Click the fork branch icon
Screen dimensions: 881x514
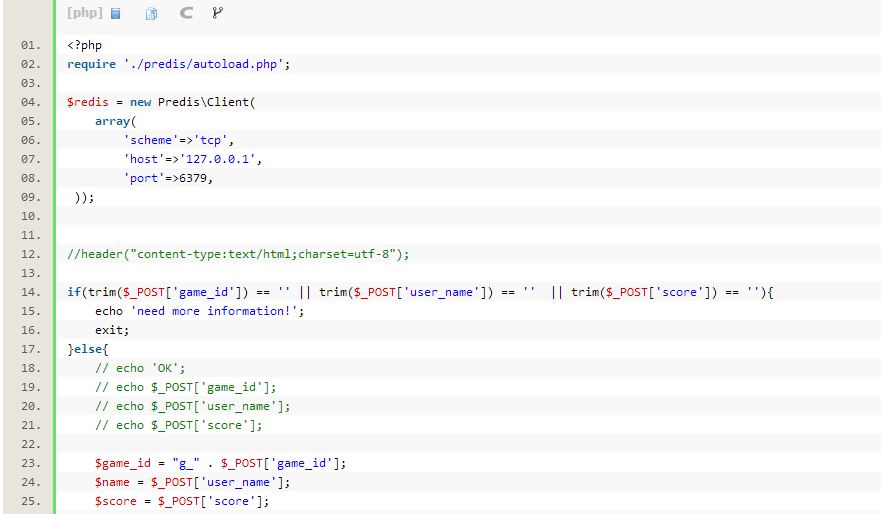click(218, 14)
